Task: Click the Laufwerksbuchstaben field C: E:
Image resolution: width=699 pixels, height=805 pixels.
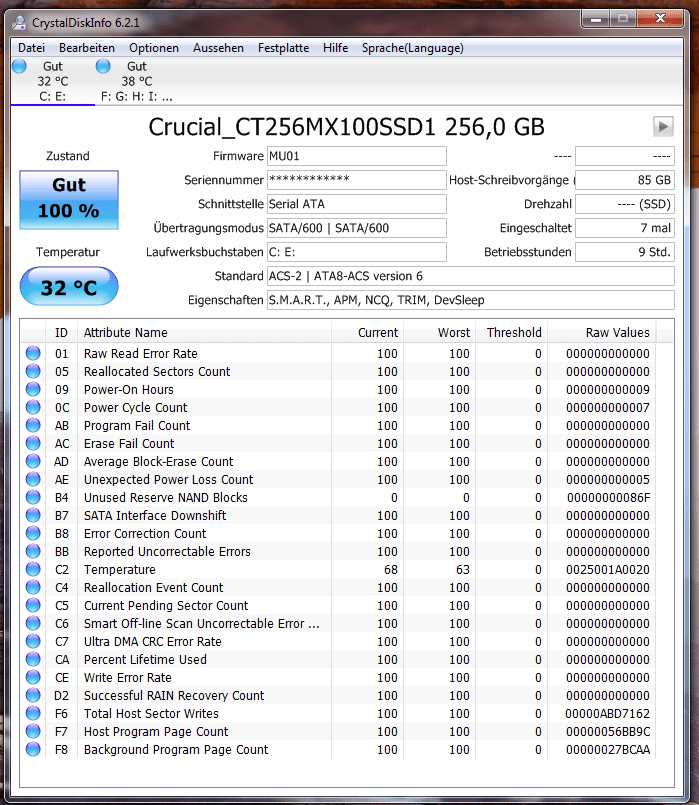Action: click(357, 252)
